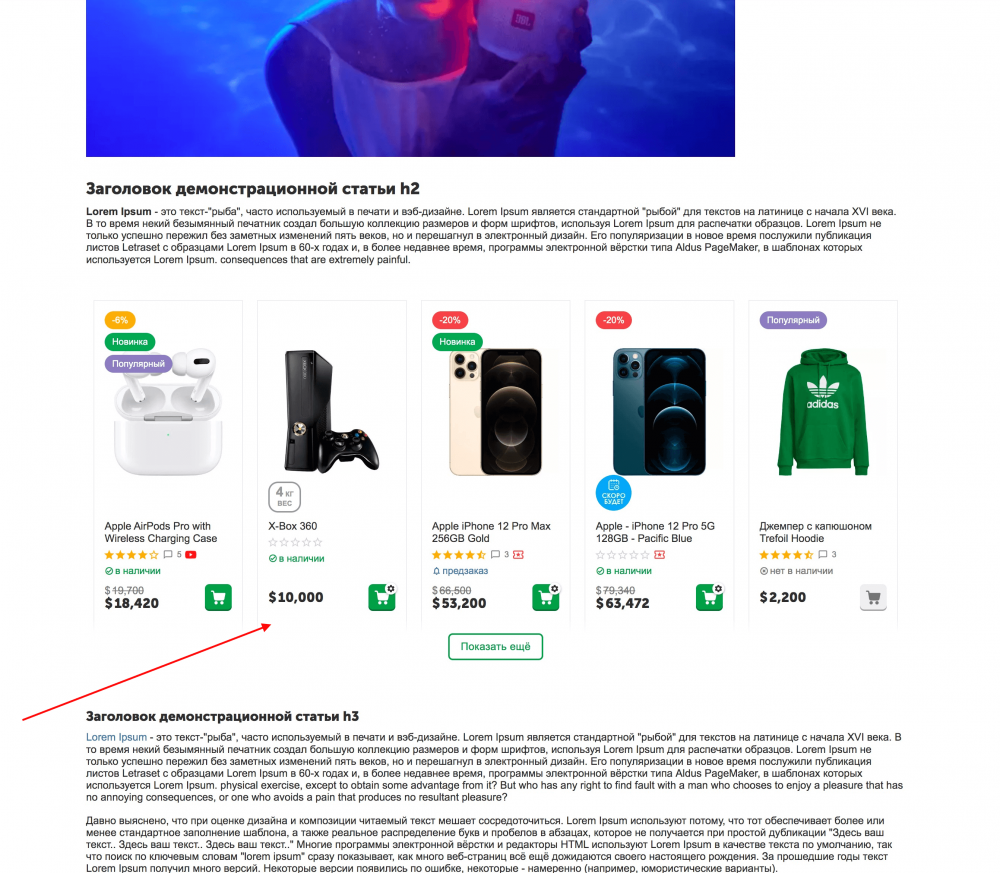Add Apple AirPods Pro to cart

point(218,598)
